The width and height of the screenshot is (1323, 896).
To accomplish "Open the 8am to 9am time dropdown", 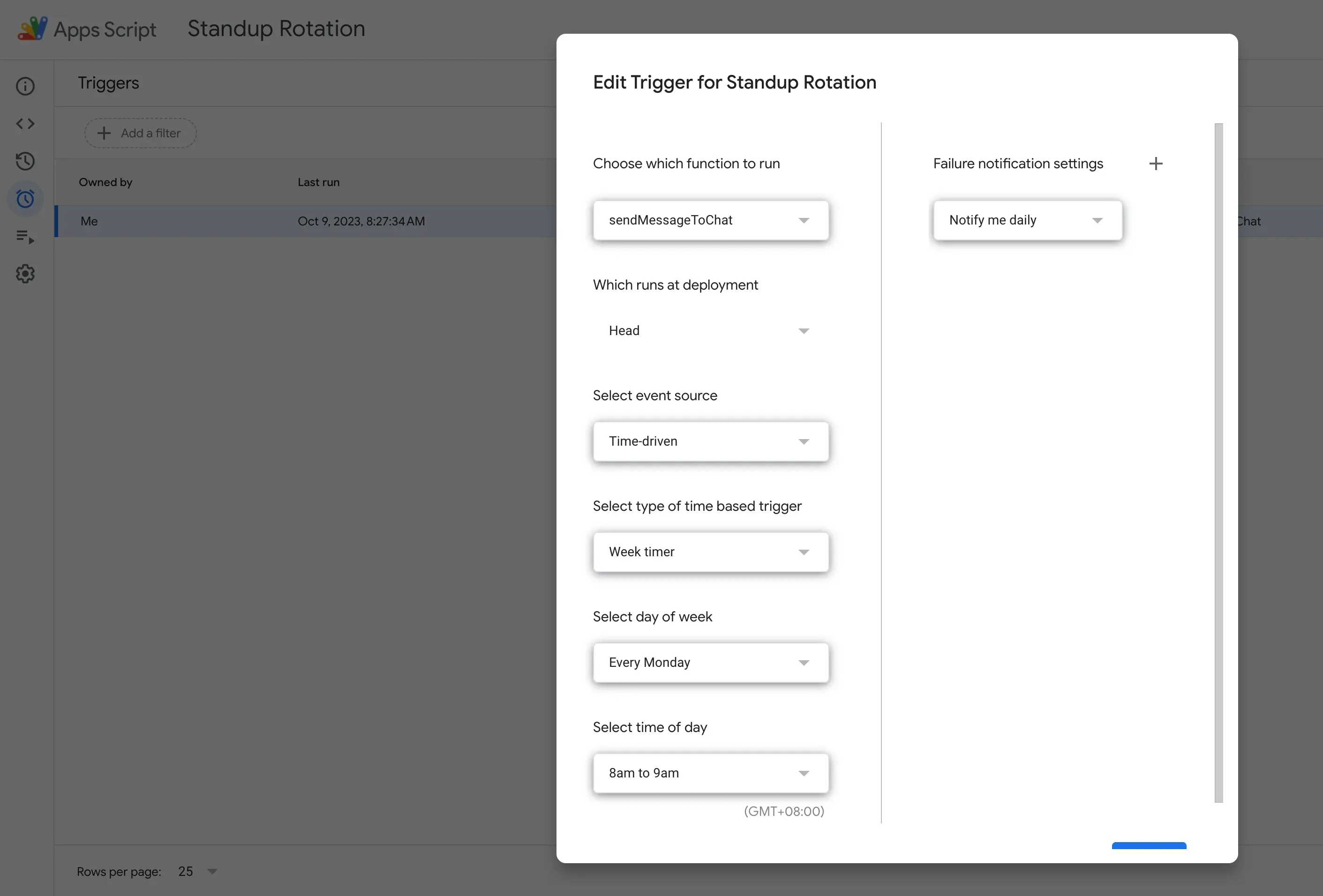I will pos(710,773).
